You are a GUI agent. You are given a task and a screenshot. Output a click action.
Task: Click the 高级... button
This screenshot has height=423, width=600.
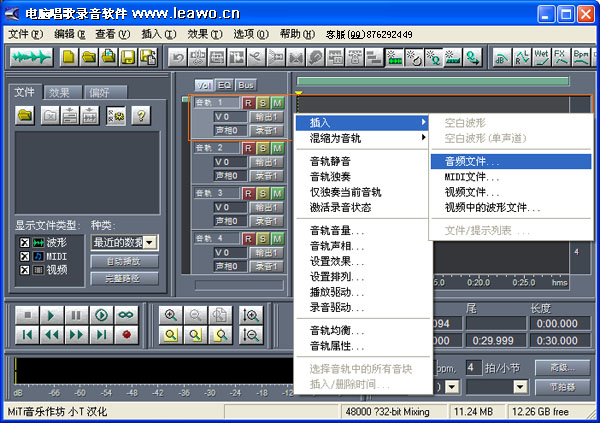(562, 367)
